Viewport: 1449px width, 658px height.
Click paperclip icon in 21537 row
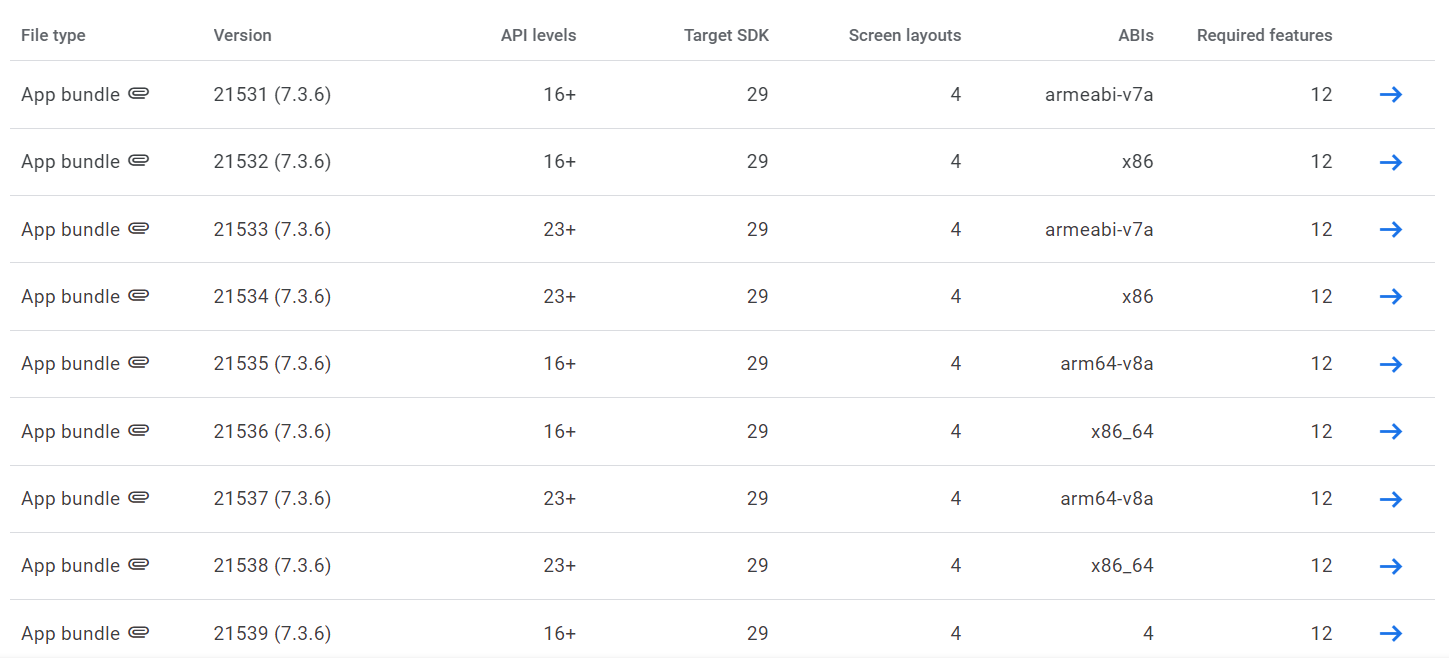[139, 498]
